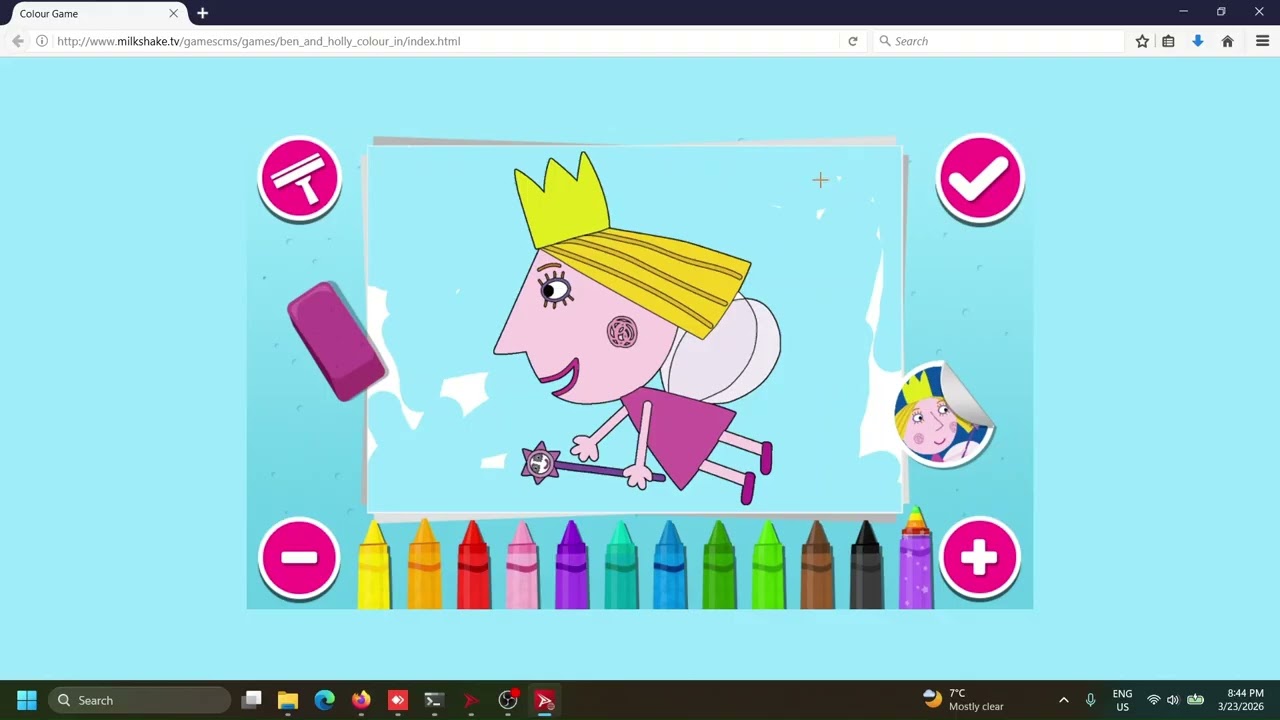
Task: Open ENG US language switcher
Action: point(1122,700)
